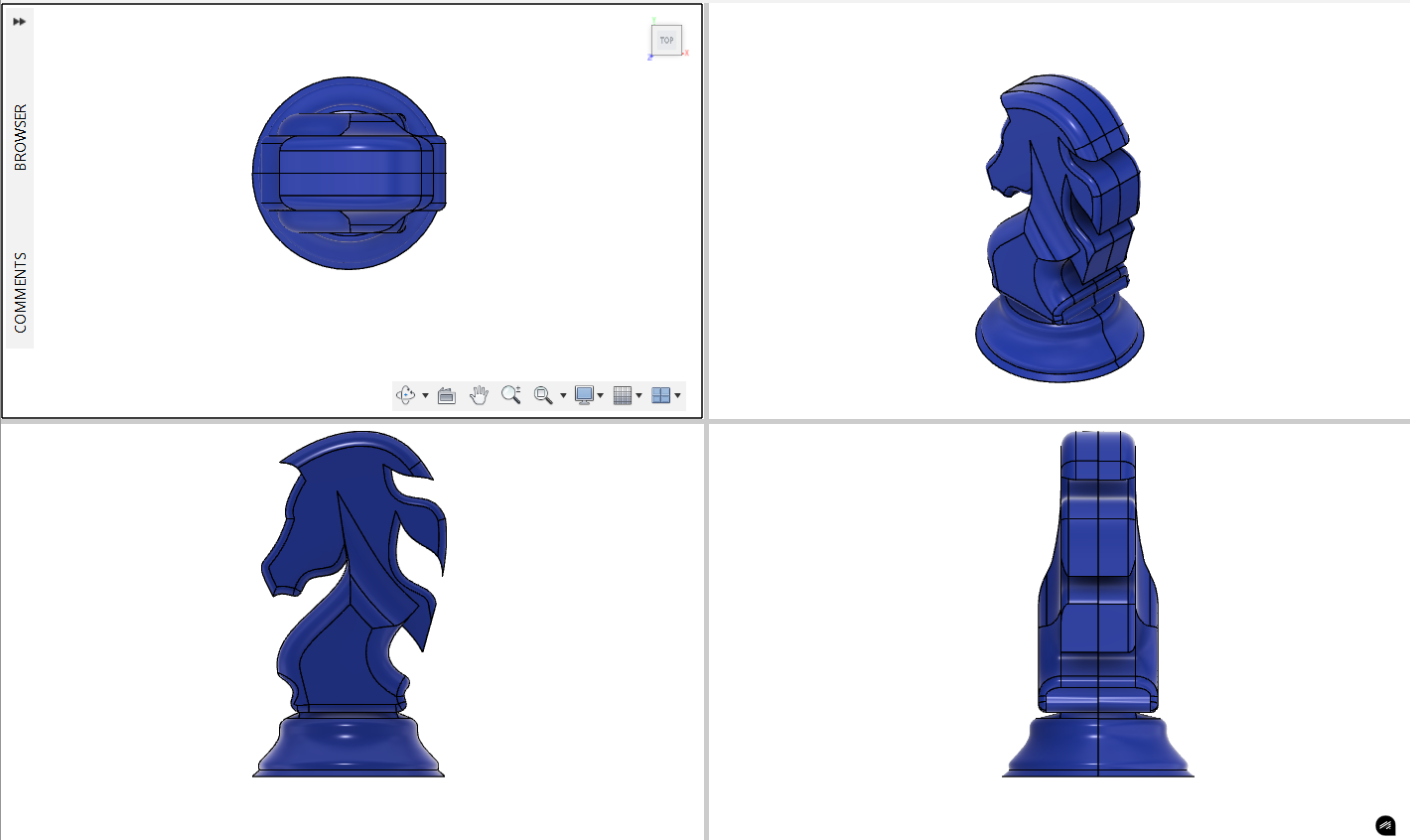Click the black round badge at bottom-right corner
The width and height of the screenshot is (1410, 840).
(x=1385, y=825)
